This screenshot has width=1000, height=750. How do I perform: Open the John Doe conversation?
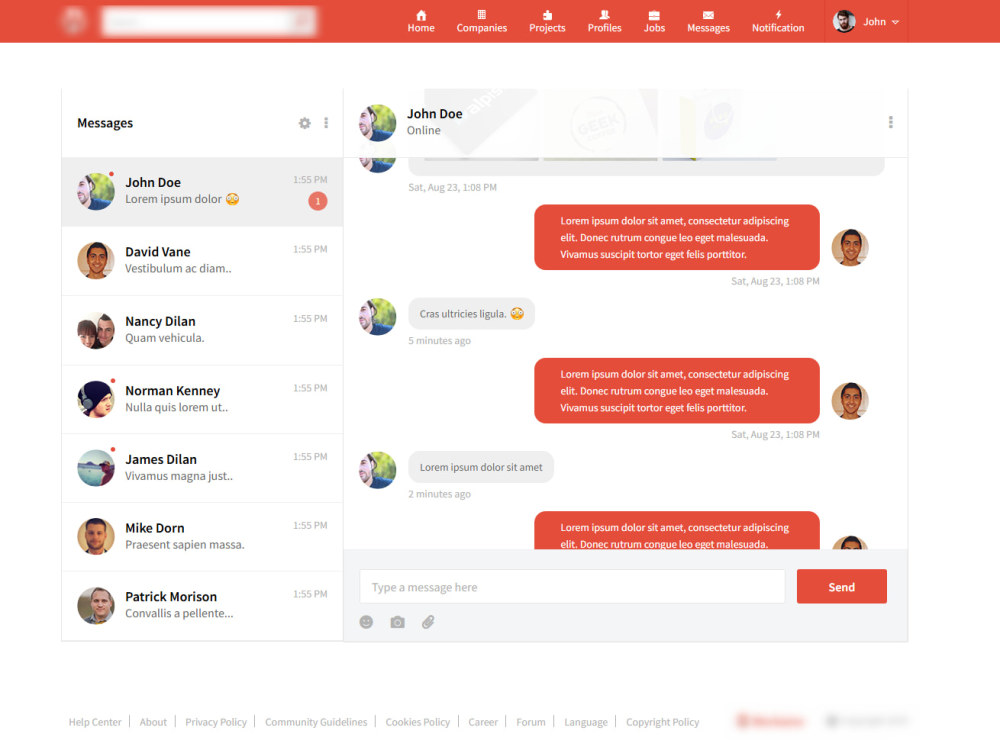(202, 191)
